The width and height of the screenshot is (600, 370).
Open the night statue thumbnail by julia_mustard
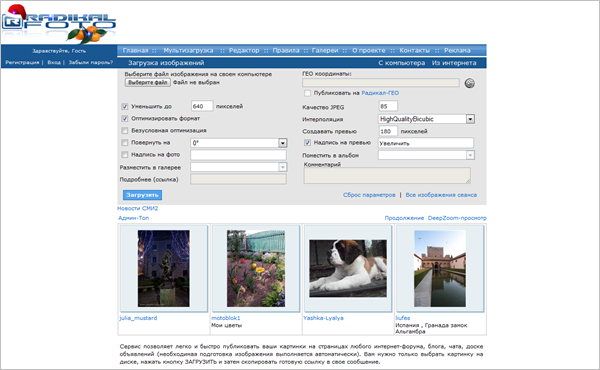pyautogui.click(x=164, y=268)
